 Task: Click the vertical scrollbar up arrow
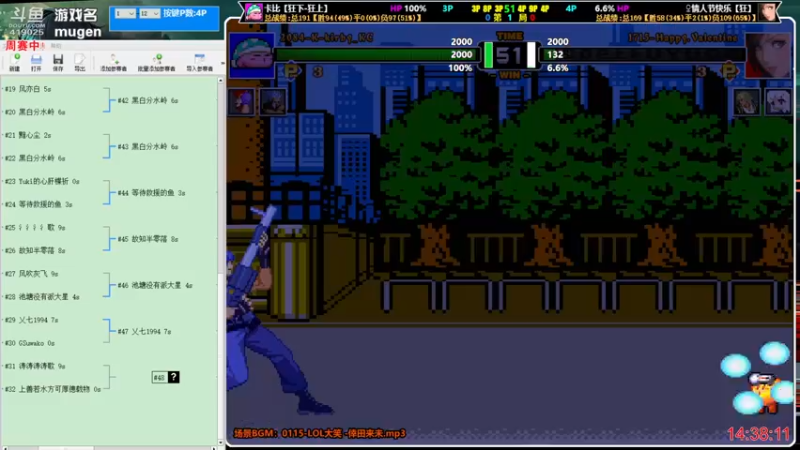point(220,80)
